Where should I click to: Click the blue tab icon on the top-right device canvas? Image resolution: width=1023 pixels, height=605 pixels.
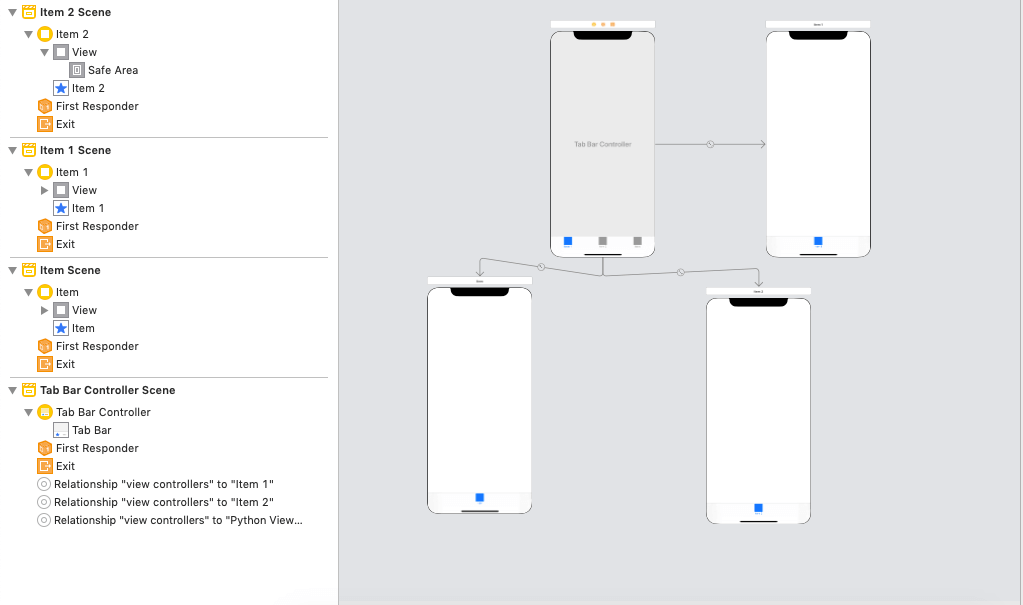click(x=817, y=240)
